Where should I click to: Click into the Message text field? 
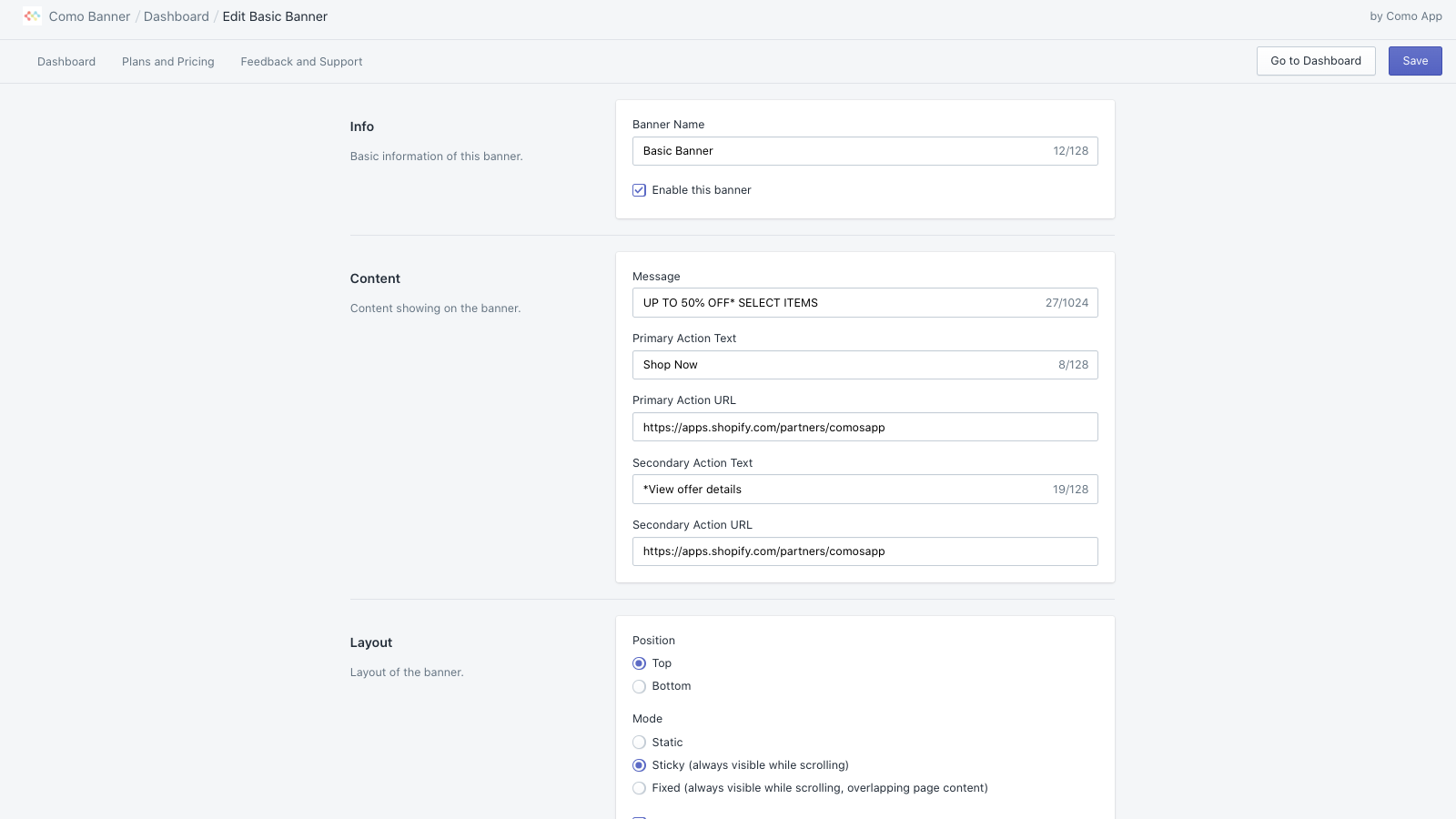point(865,303)
